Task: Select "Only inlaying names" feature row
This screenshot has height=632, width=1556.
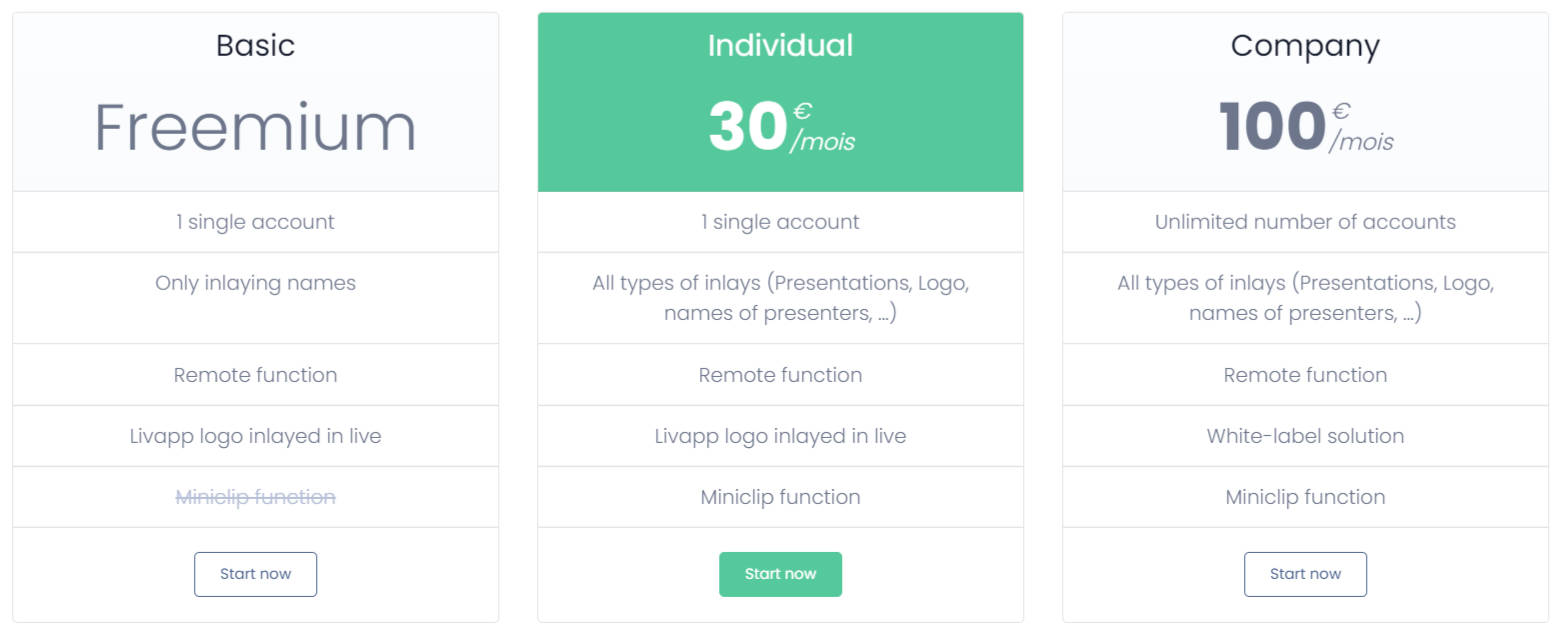Action: (255, 283)
